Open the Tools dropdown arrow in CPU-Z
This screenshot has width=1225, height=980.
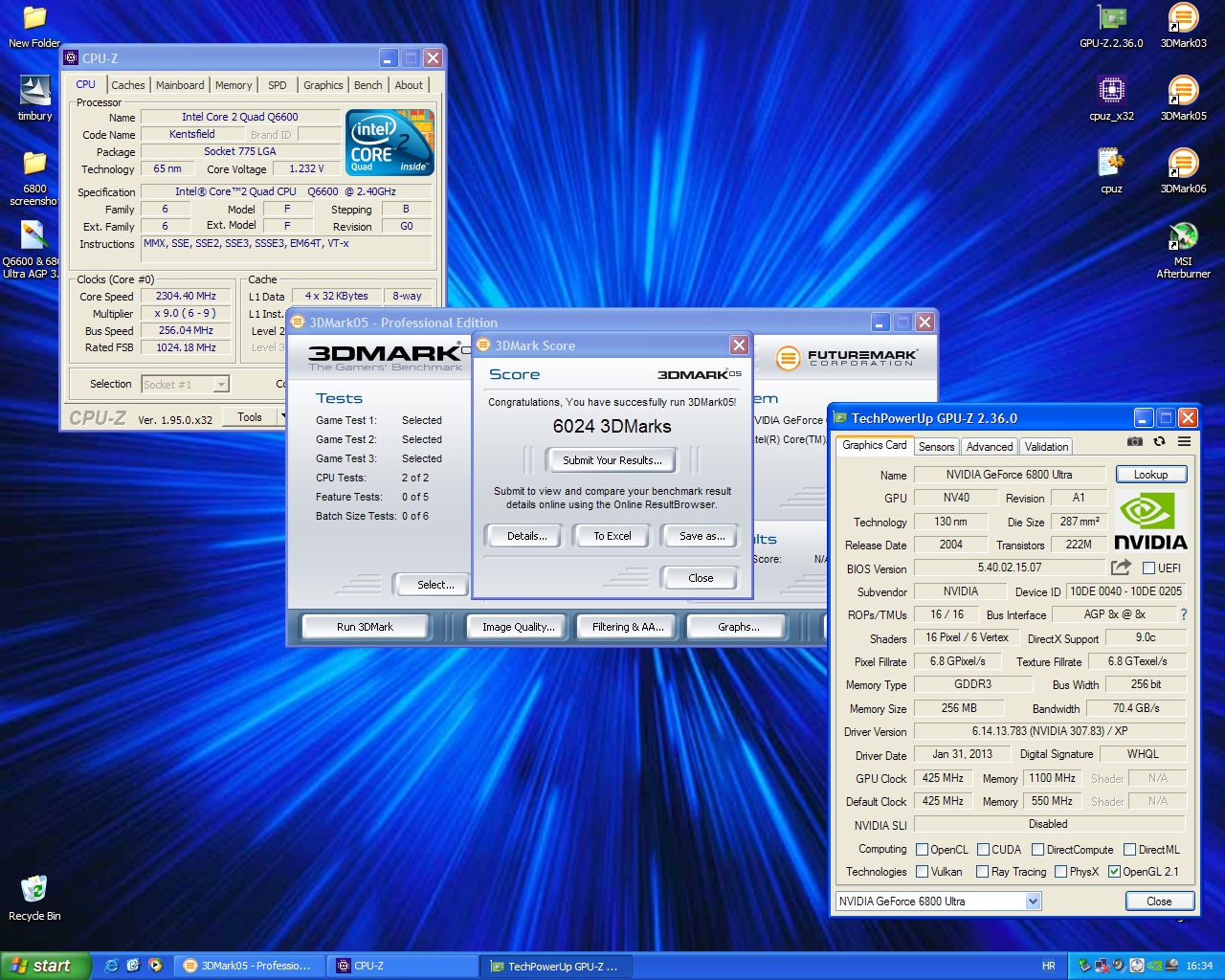click(281, 417)
